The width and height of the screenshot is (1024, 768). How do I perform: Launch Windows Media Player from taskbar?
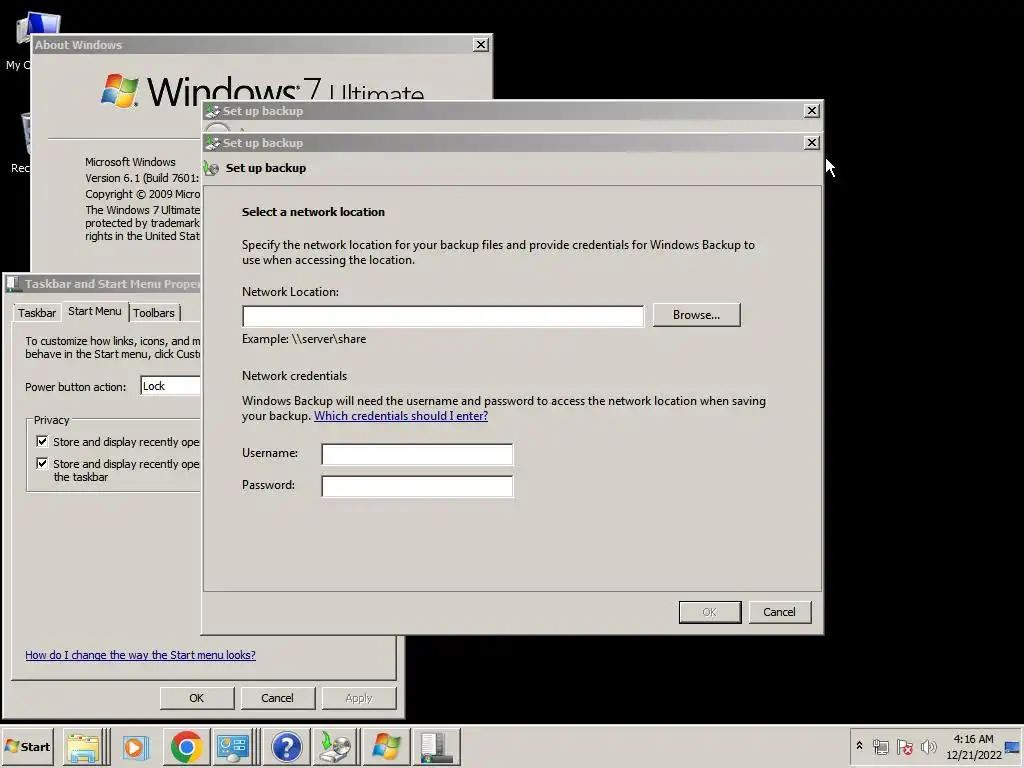click(x=136, y=746)
